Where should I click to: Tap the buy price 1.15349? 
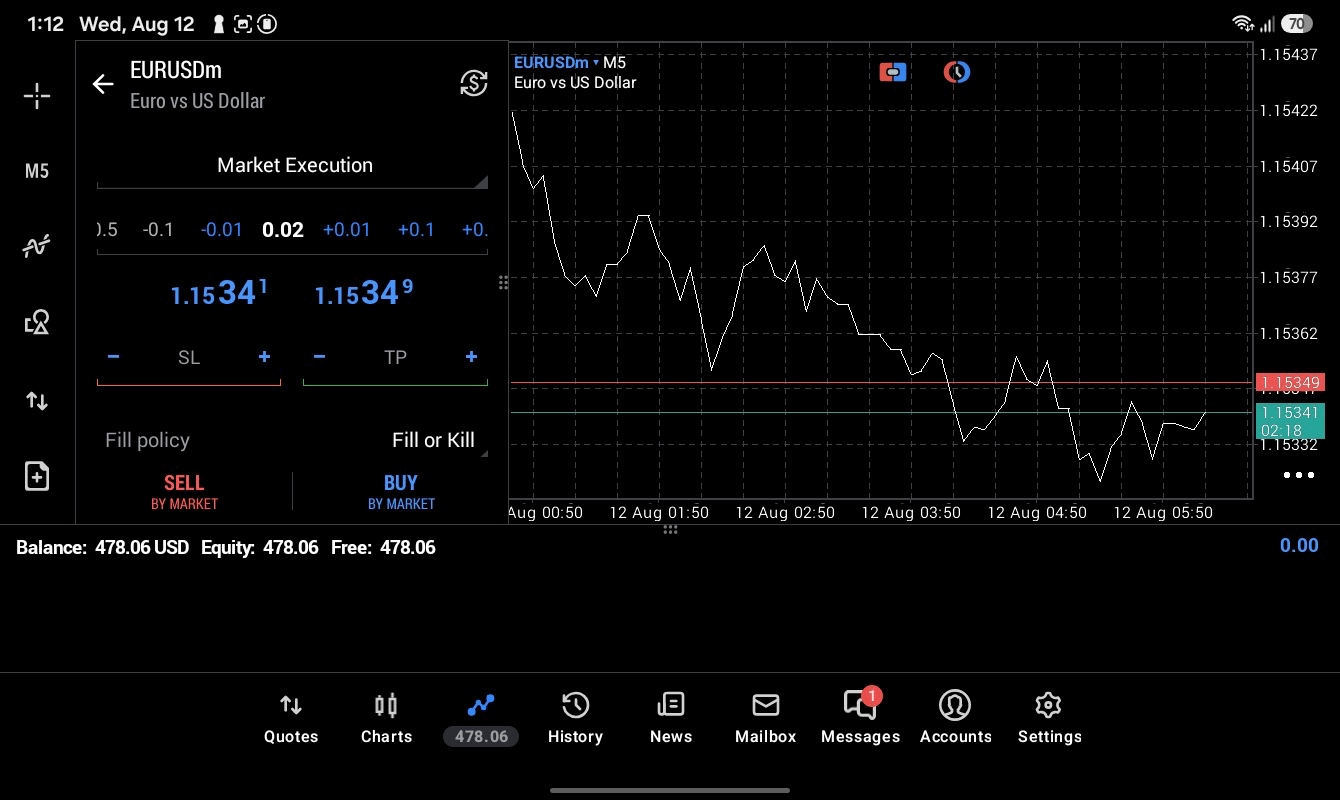pyautogui.click(x=364, y=293)
